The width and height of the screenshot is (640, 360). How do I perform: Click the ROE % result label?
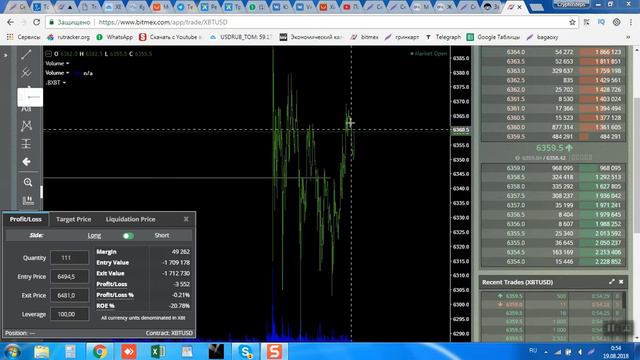(105, 306)
